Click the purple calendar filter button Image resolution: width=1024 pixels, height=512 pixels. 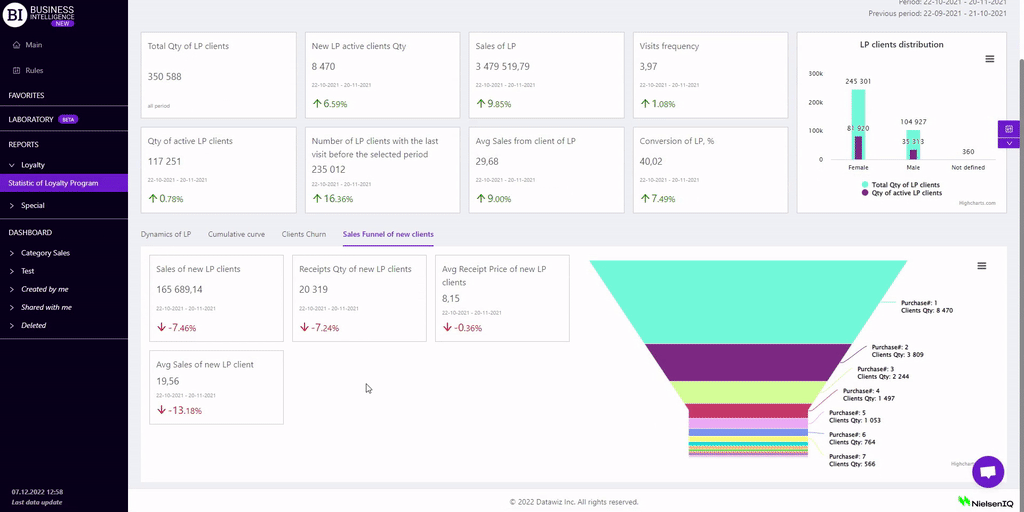(1009, 129)
